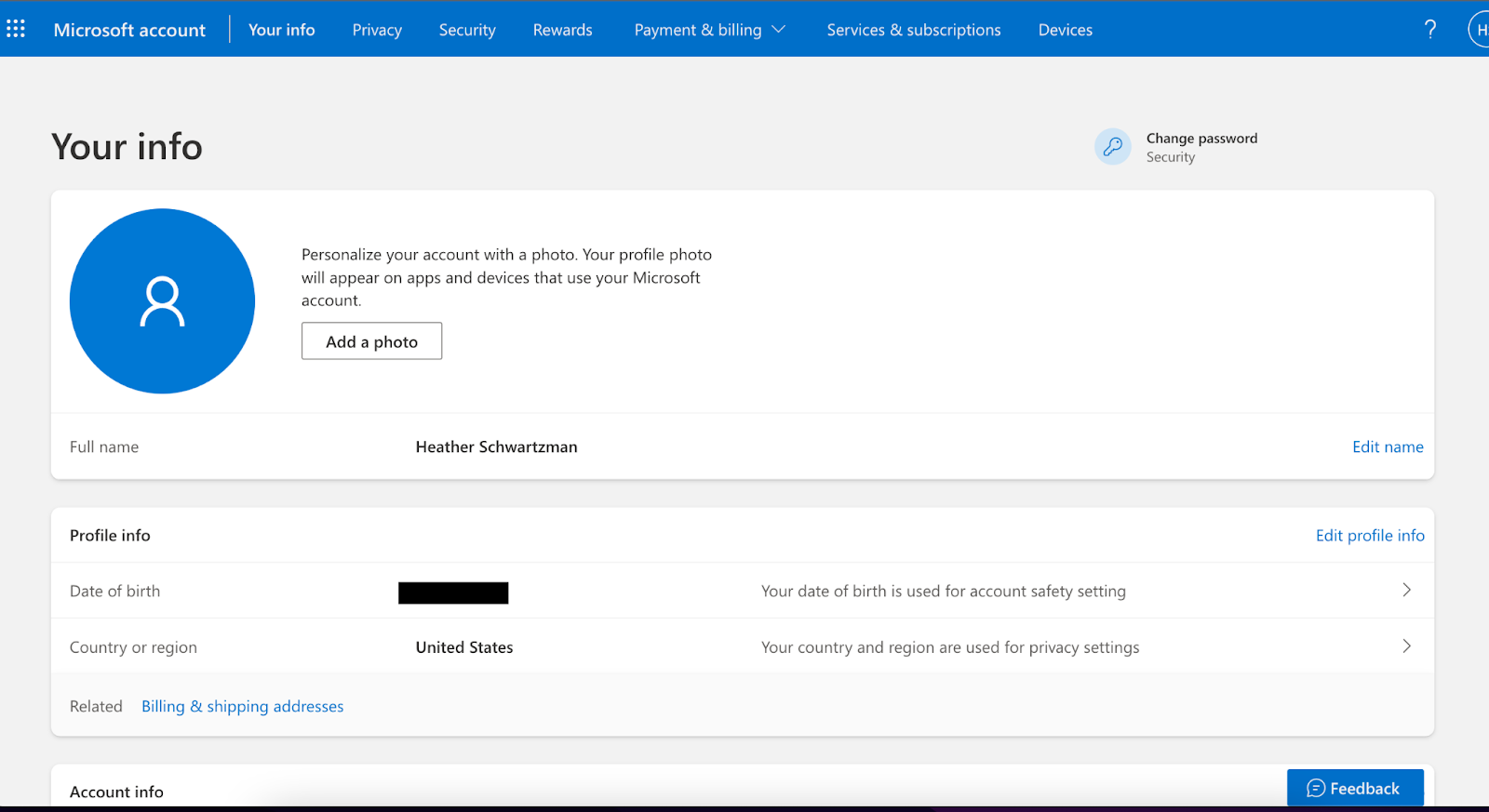The image size is (1489, 812).
Task: Click the United States value
Action: (464, 647)
